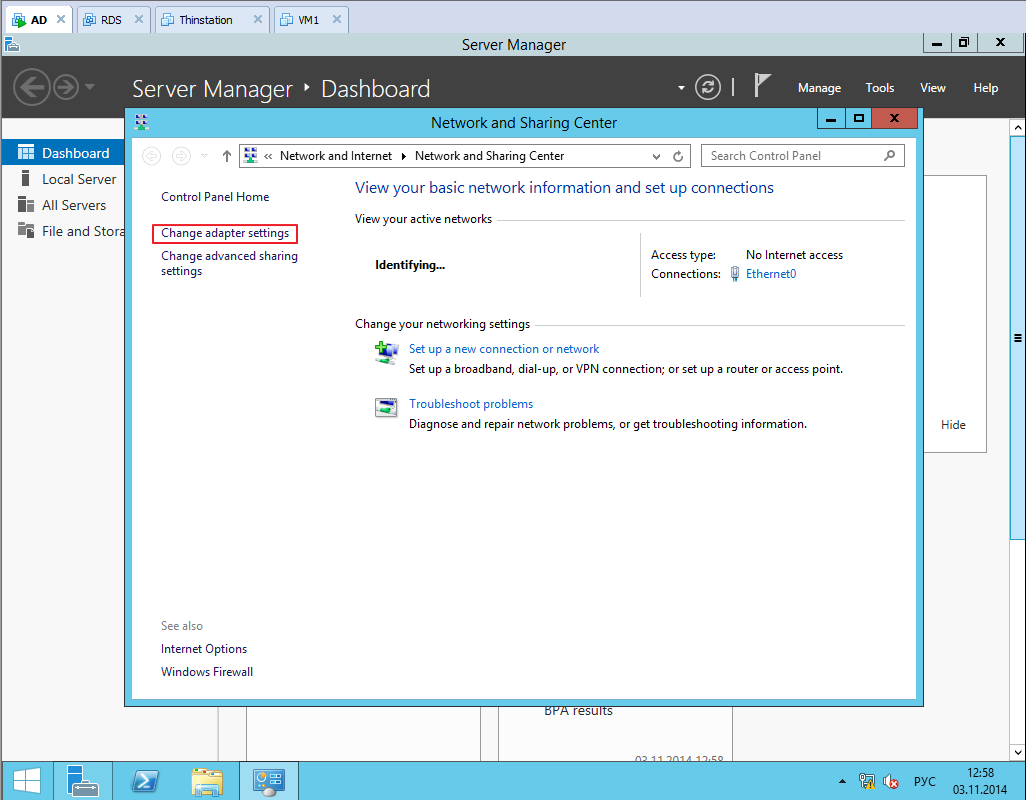This screenshot has height=800, width=1026.
Task: Close the RDS tab
Action: (138, 20)
